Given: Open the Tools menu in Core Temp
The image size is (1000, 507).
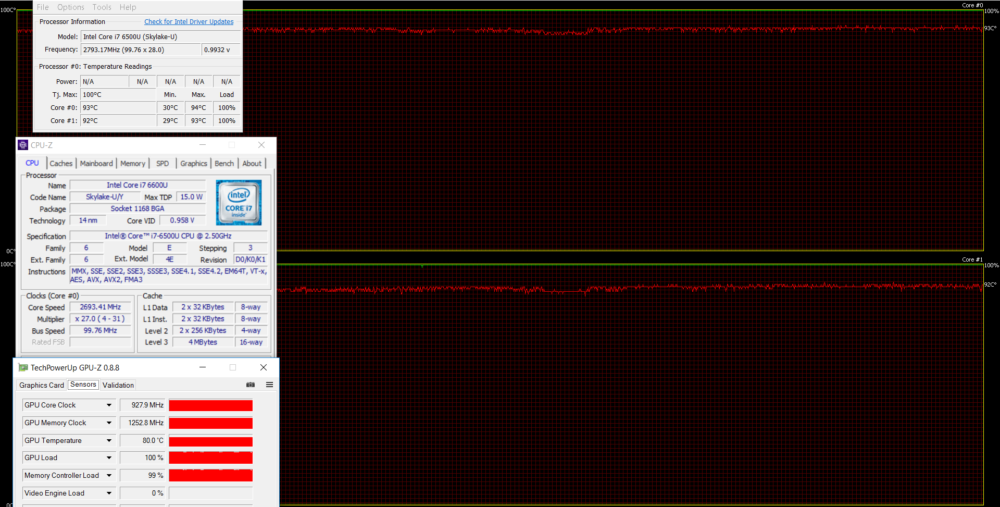Looking at the screenshot, I should [x=102, y=7].
